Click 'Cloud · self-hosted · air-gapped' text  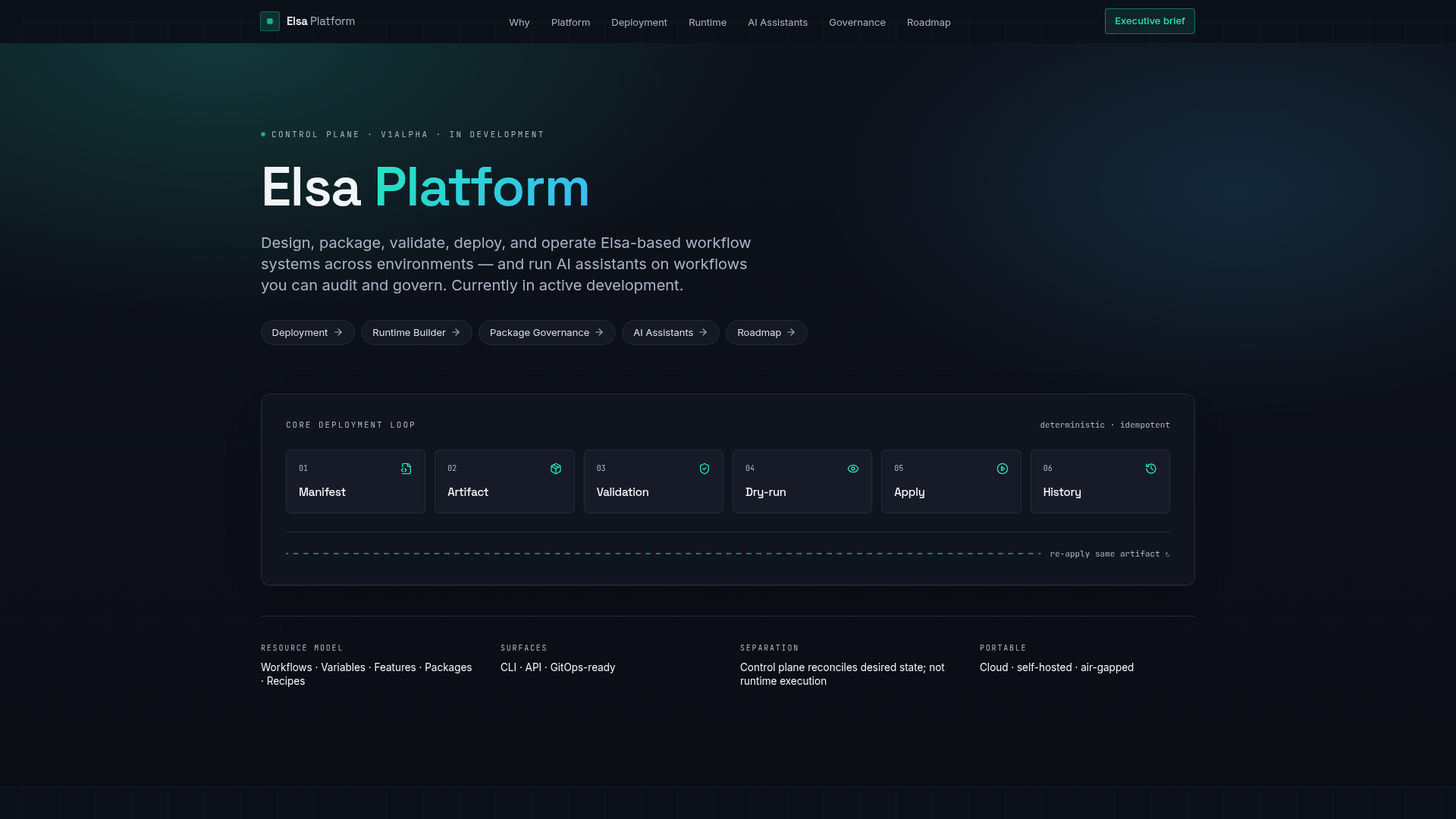click(1056, 667)
